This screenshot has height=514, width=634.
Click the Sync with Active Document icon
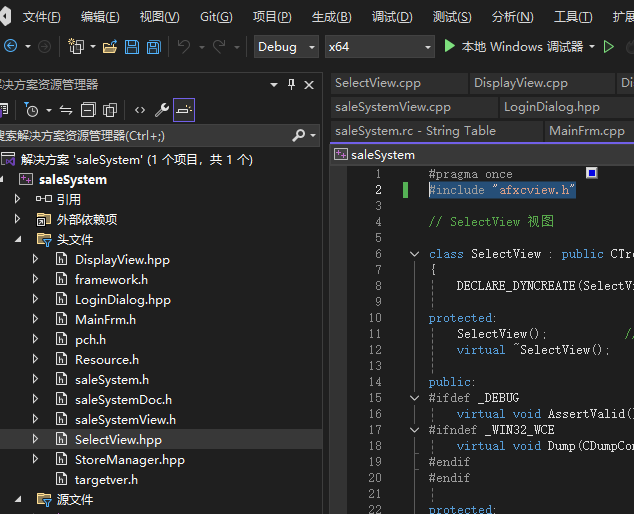[x=66, y=110]
